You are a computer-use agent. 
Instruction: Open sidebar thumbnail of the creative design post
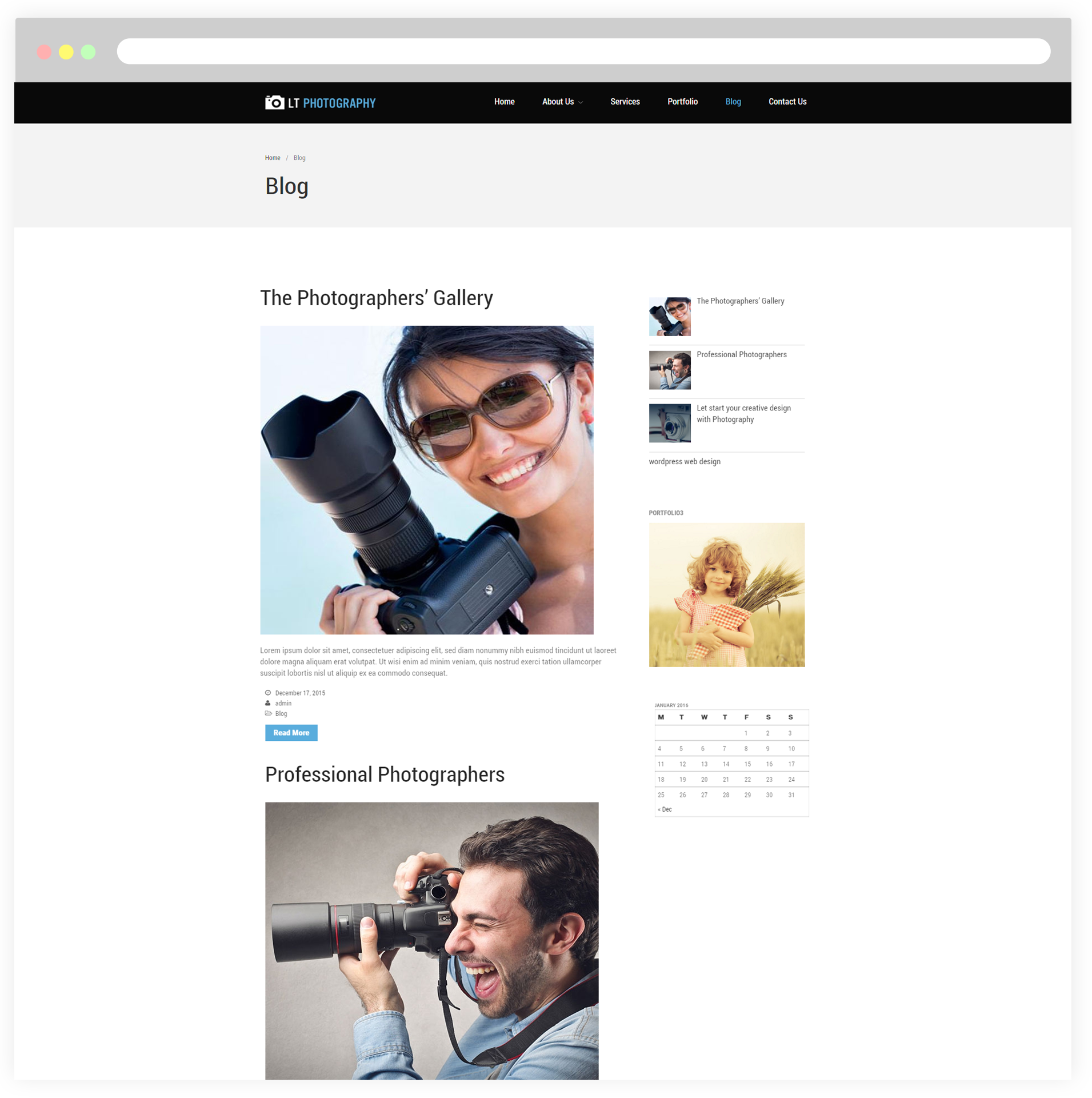pyautogui.click(x=669, y=423)
